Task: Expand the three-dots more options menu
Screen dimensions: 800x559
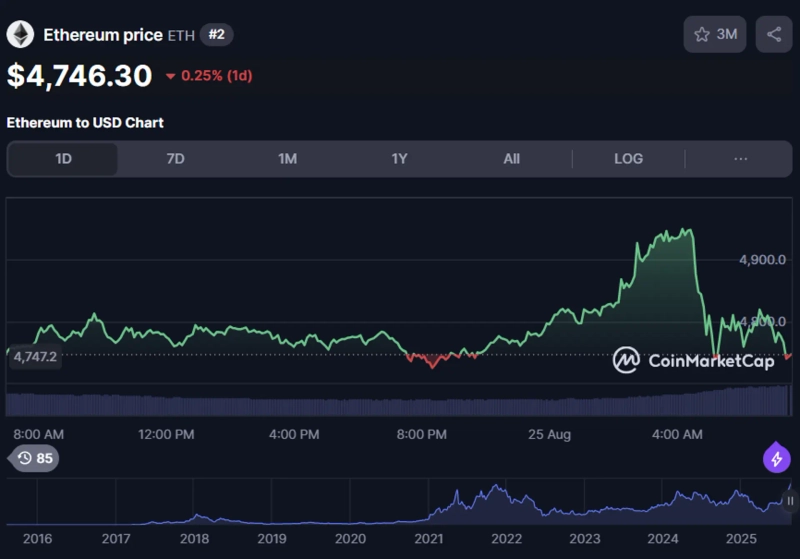Action: pyautogui.click(x=740, y=159)
